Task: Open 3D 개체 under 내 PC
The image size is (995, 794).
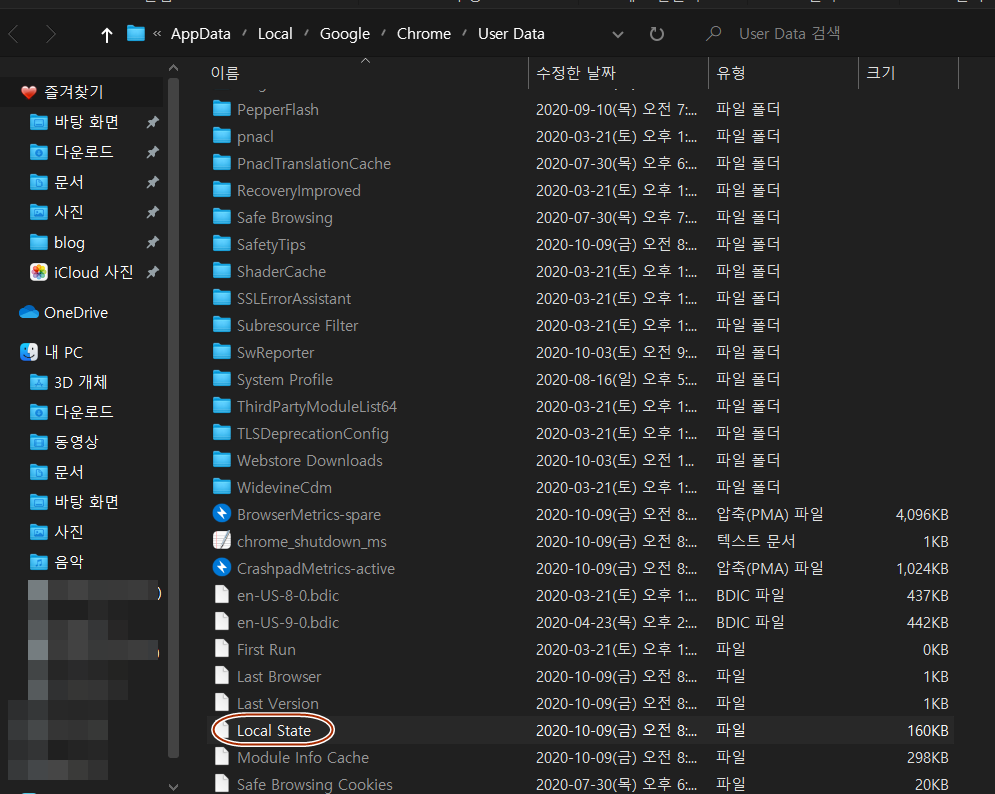Action: pos(80,382)
